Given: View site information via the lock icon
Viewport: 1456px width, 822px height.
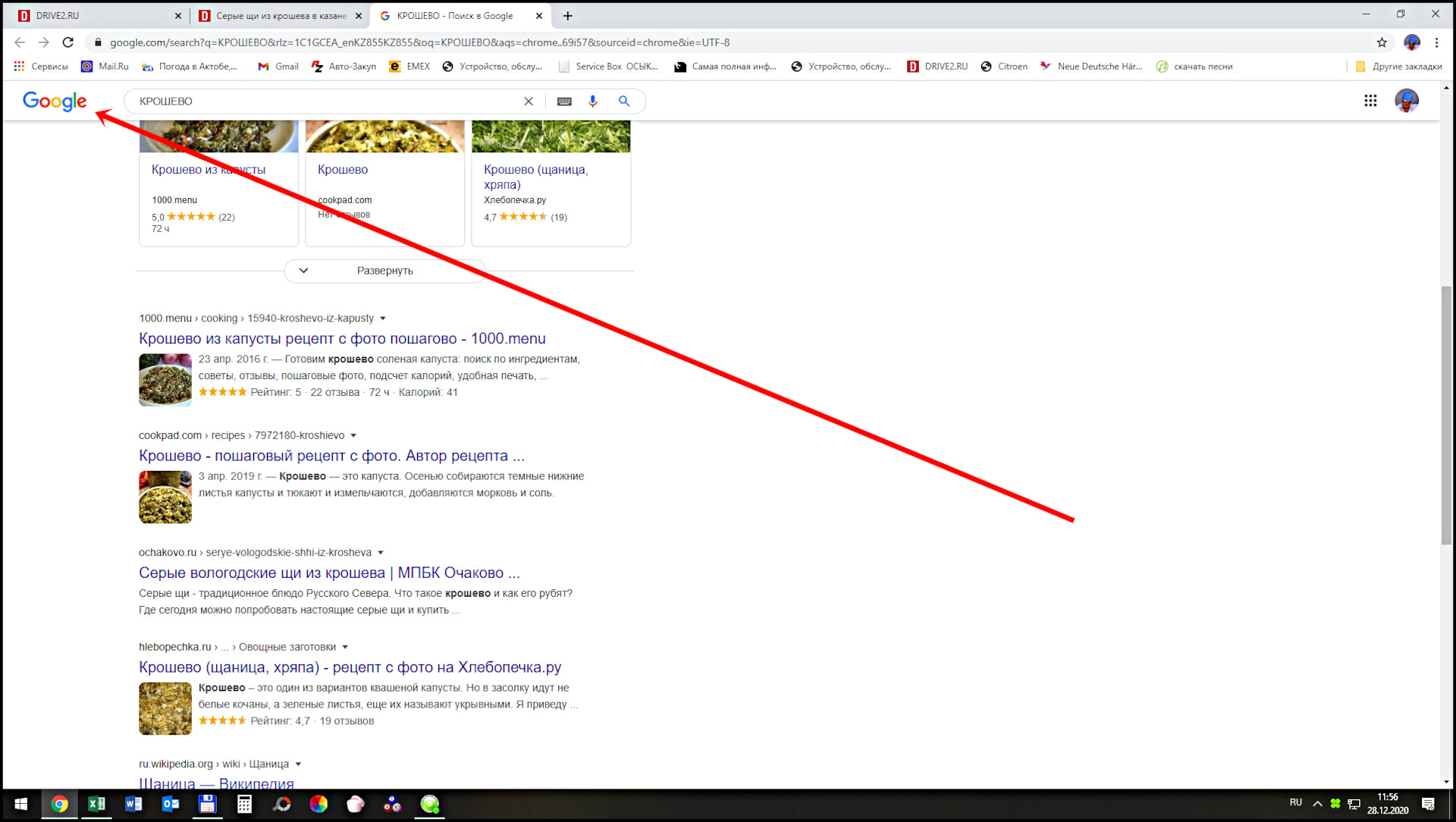Looking at the screenshot, I should coord(98,42).
